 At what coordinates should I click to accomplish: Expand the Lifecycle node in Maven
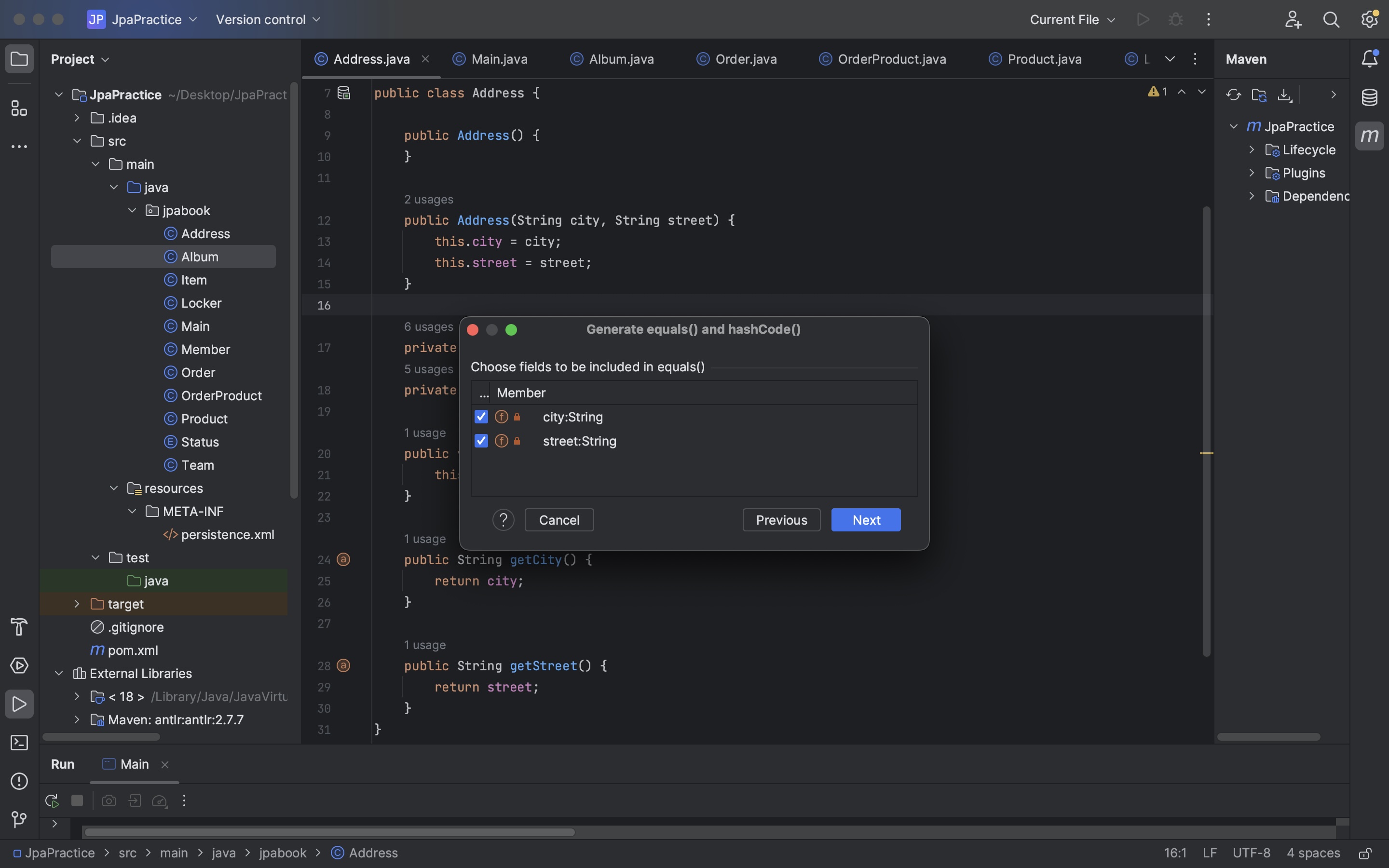[x=1252, y=150]
